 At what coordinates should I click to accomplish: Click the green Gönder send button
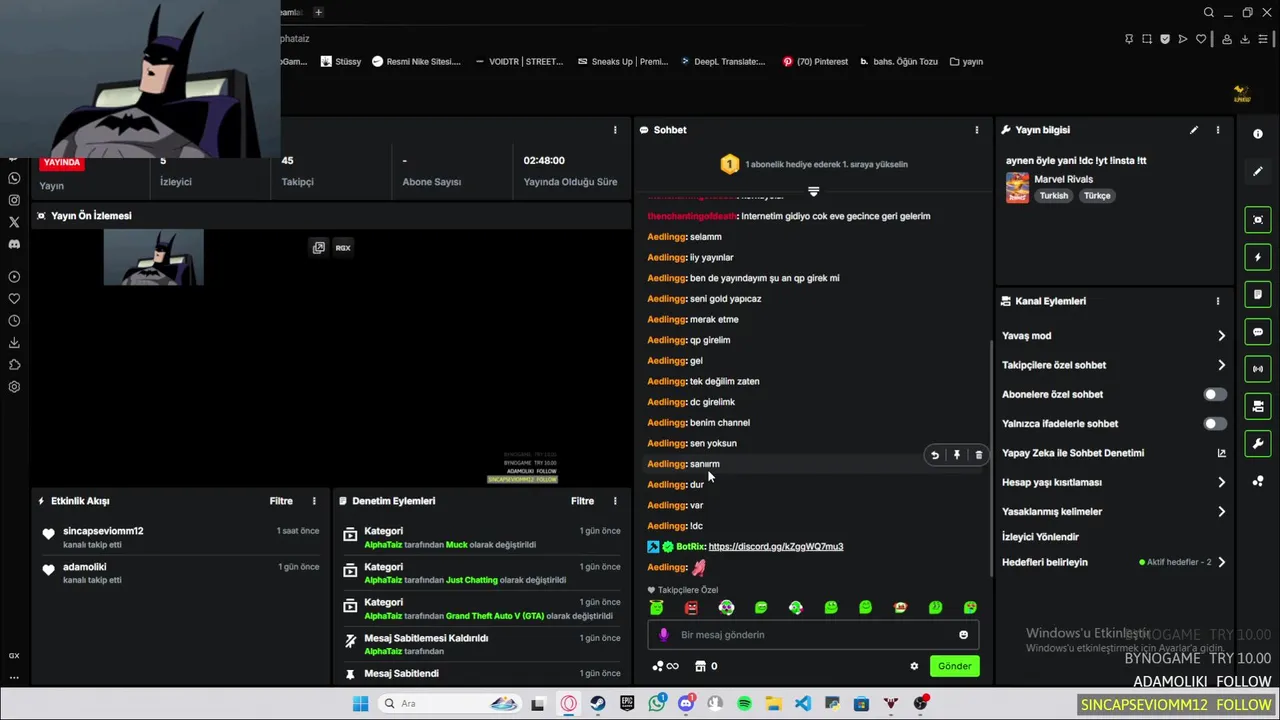pos(954,666)
